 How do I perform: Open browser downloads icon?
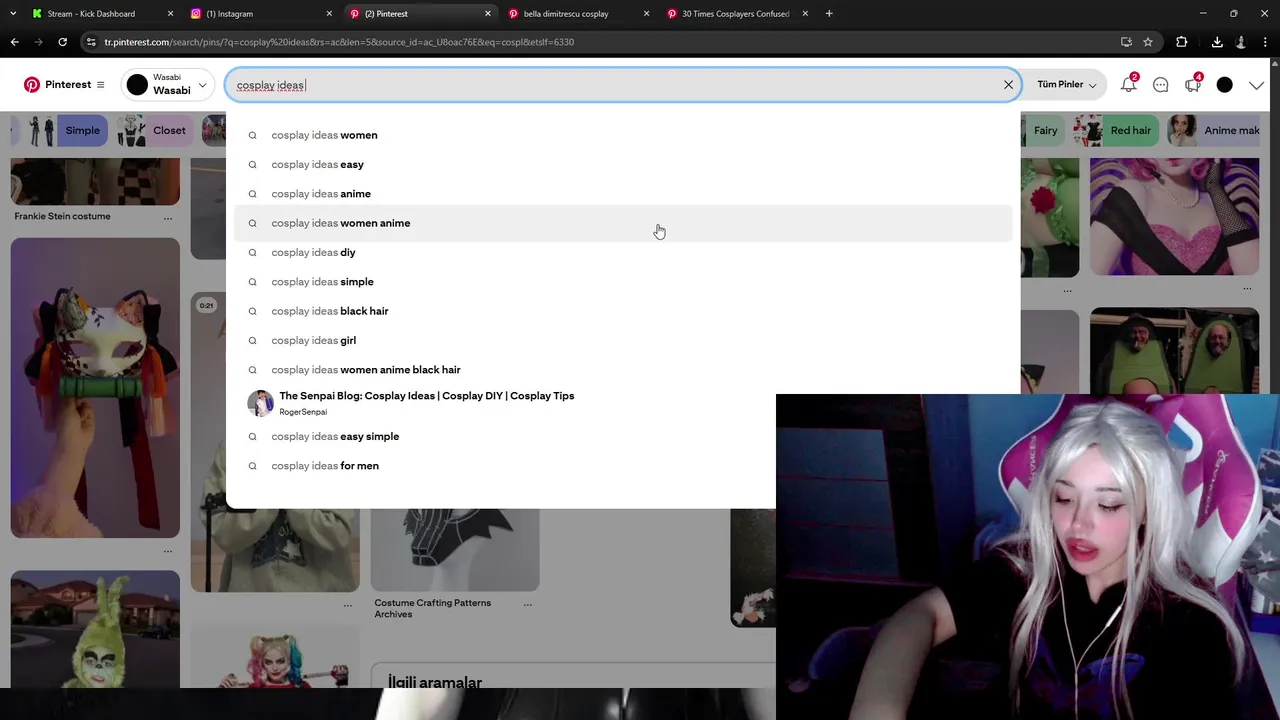tap(1217, 42)
